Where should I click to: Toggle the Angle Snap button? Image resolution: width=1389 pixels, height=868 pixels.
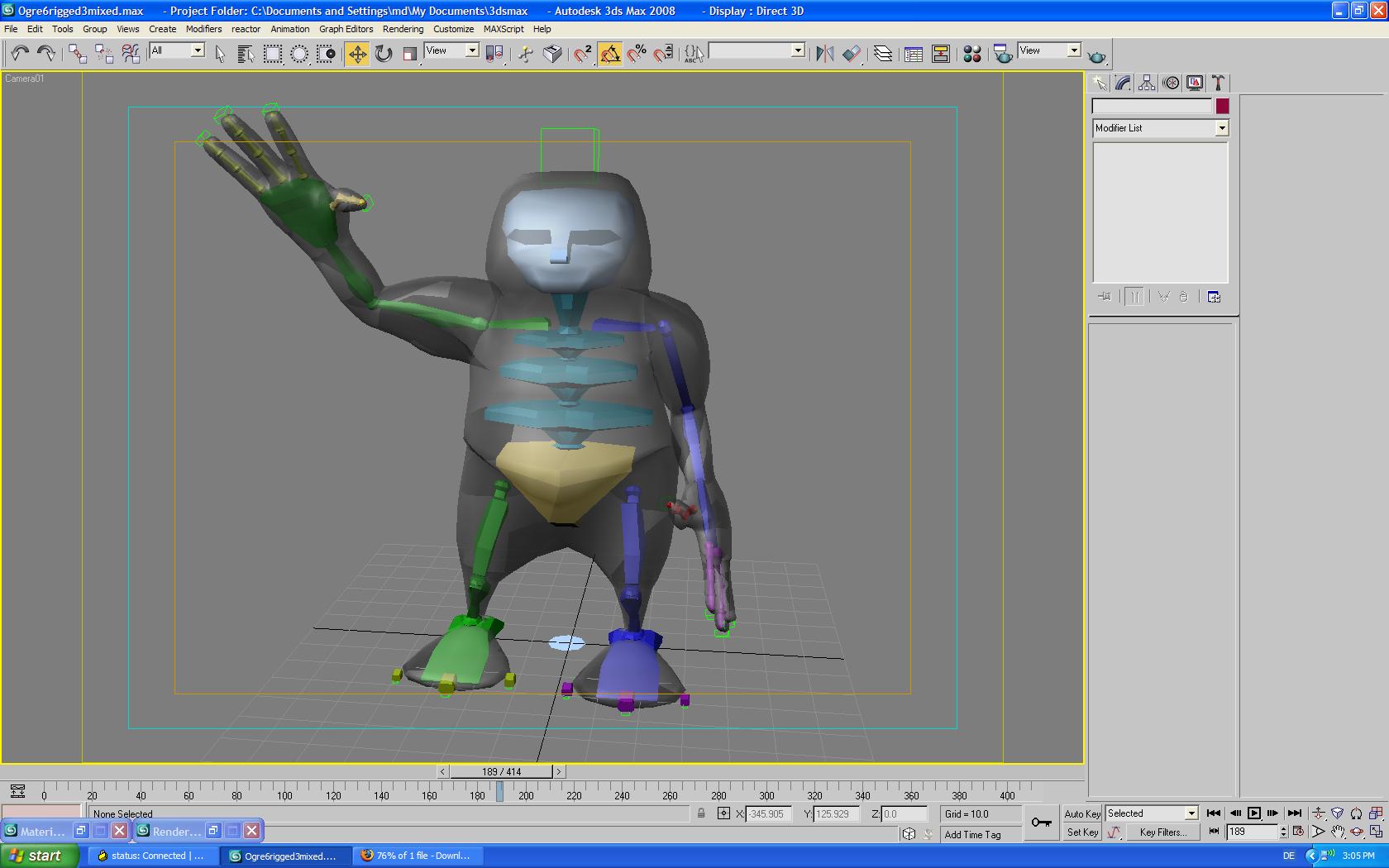point(610,54)
